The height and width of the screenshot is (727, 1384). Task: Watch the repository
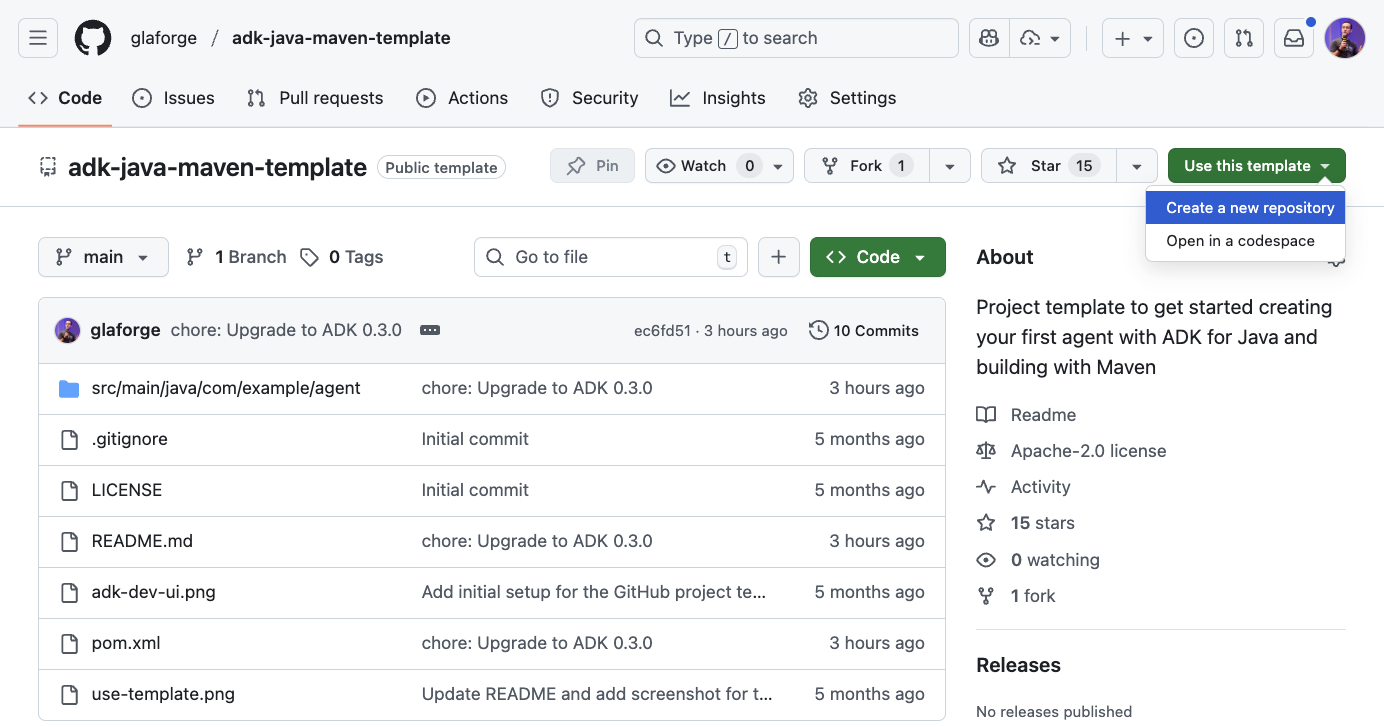tap(703, 165)
